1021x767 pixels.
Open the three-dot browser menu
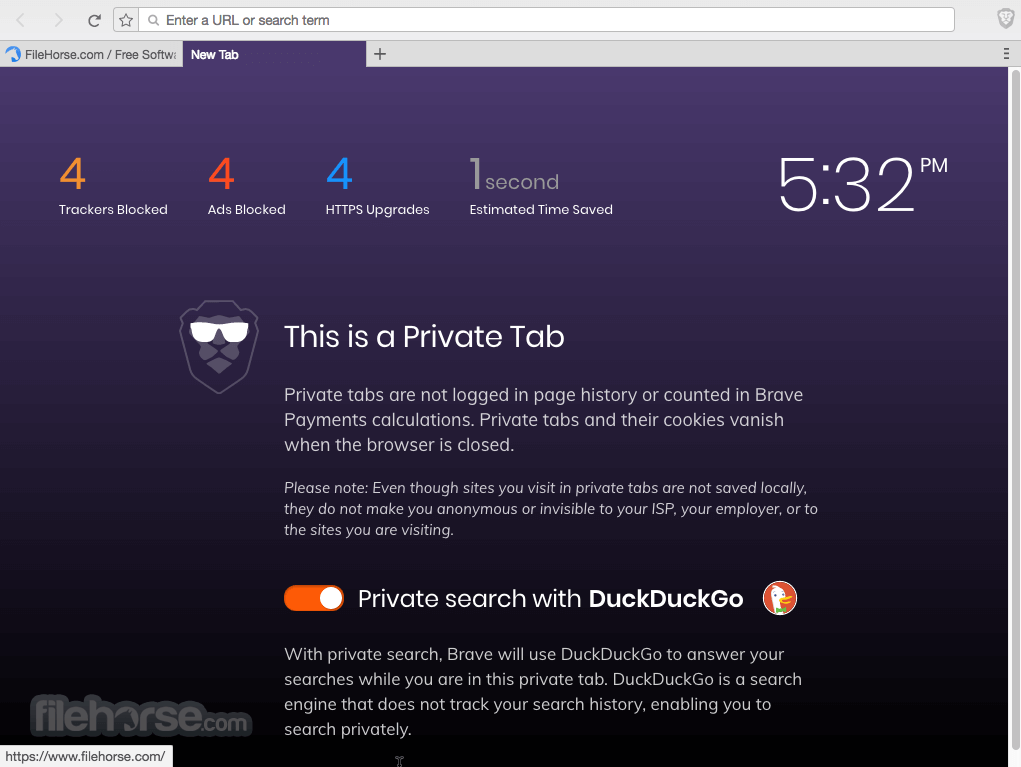[1006, 54]
